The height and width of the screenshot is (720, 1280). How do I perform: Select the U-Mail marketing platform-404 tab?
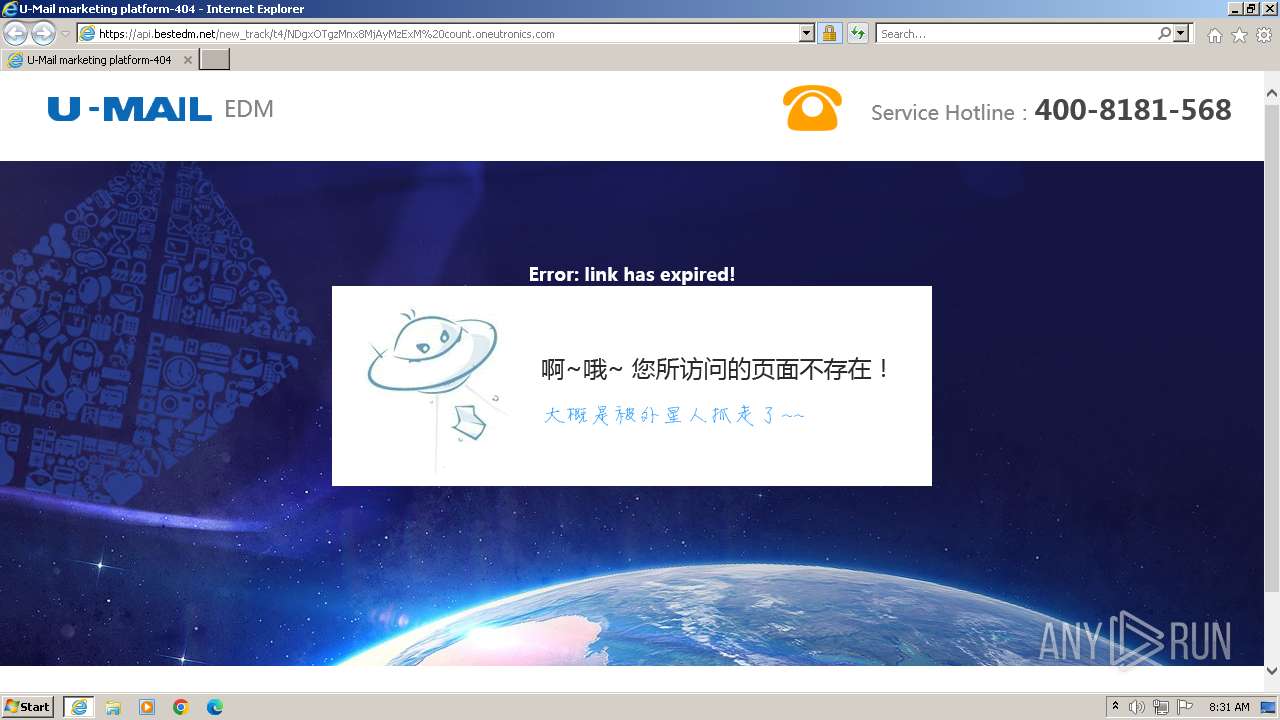[x=98, y=60]
